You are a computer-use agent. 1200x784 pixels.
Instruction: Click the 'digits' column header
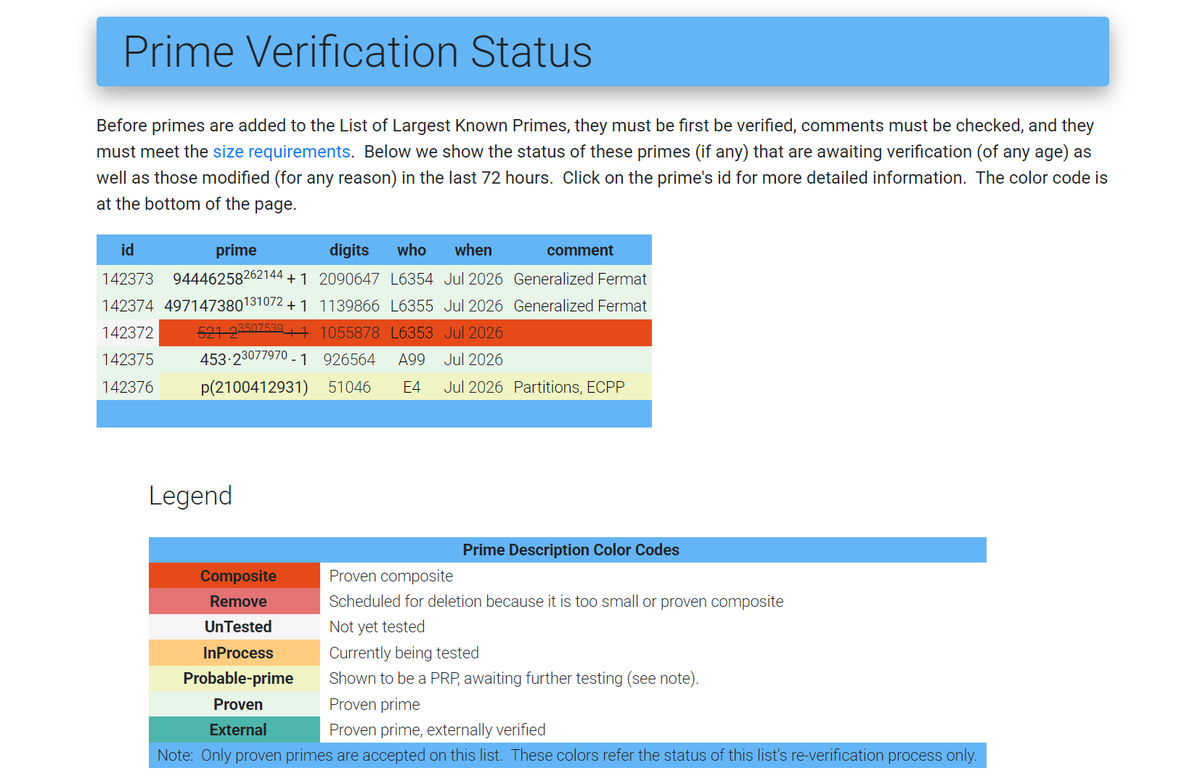[349, 250]
